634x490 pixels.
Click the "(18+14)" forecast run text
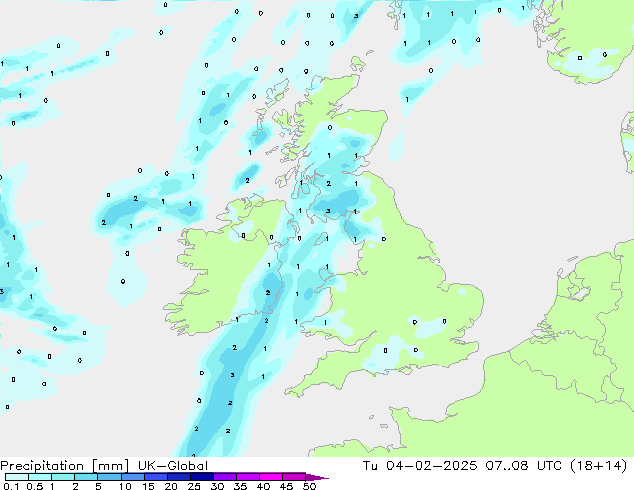pyautogui.click(x=598, y=466)
